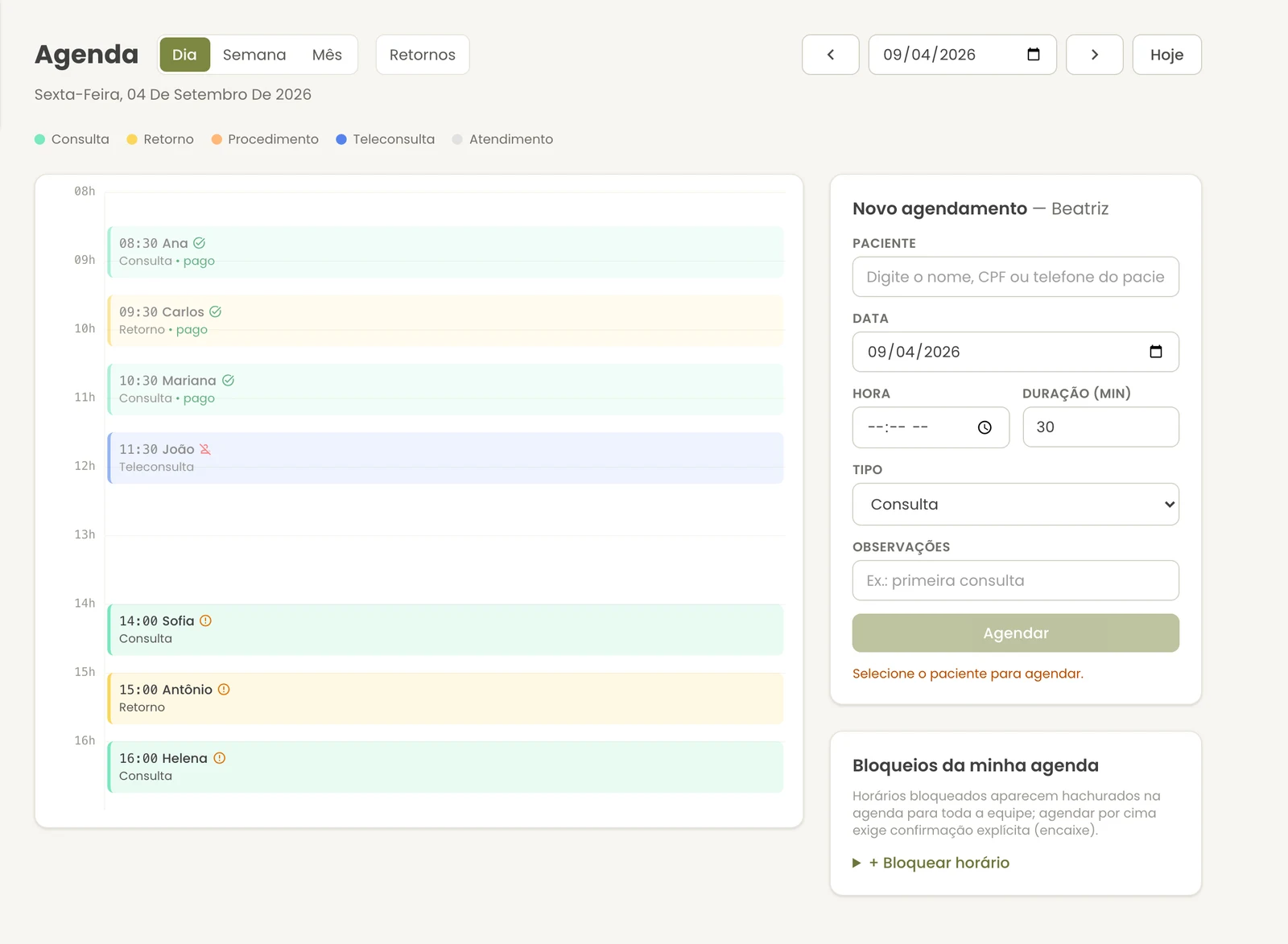Click confirmed check icon next to Mariana
This screenshot has height=944, width=1288.
[x=229, y=381]
